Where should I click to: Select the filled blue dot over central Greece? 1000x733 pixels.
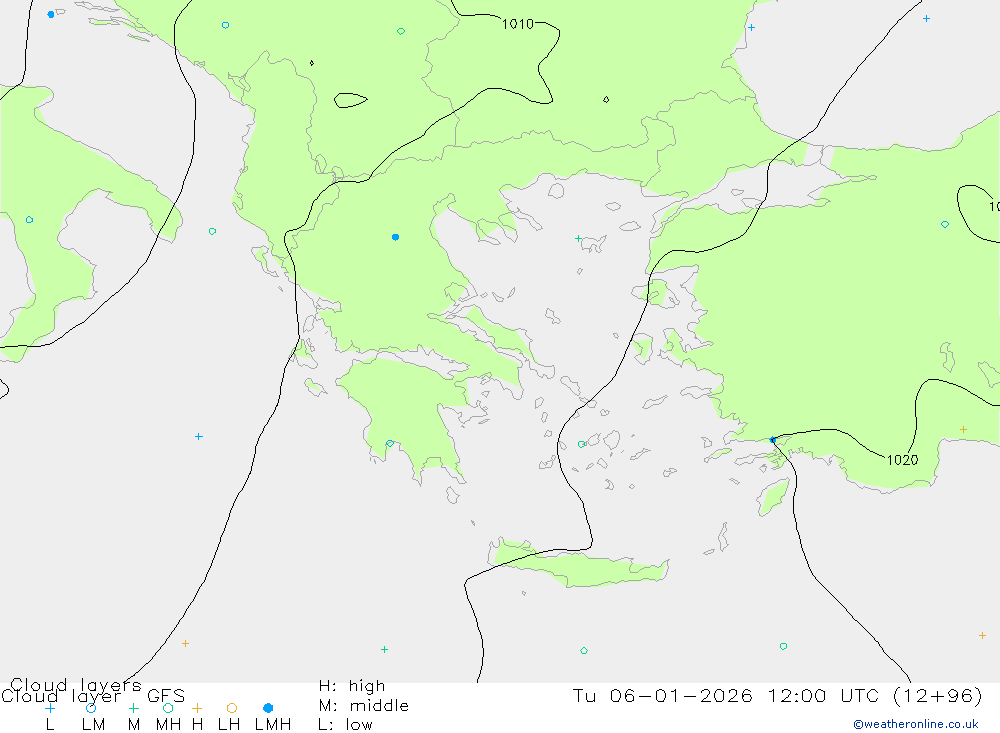395,237
